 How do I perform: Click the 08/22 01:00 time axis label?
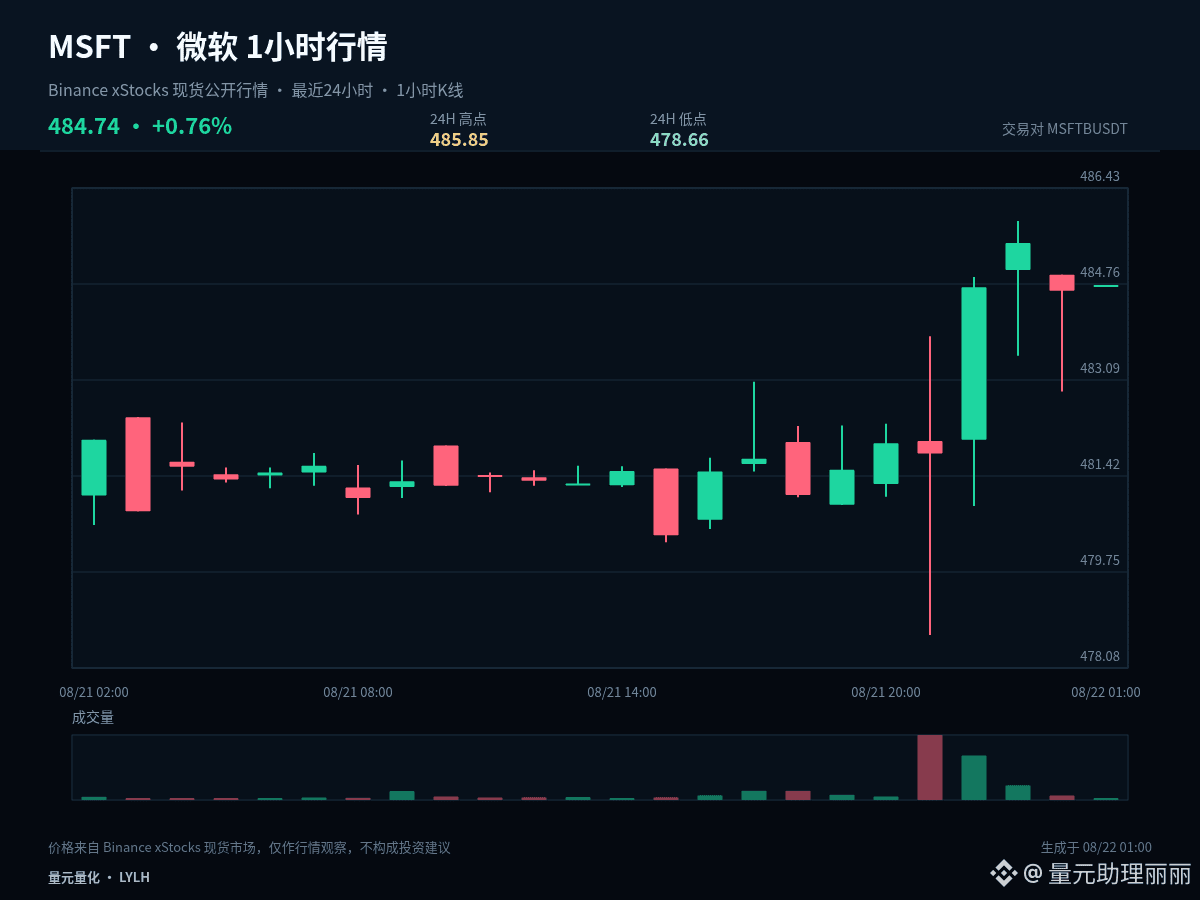1106,692
